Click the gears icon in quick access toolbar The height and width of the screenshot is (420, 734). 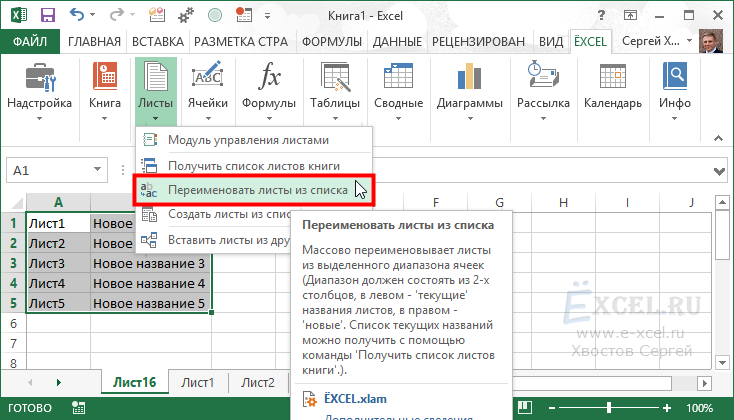coord(186,15)
